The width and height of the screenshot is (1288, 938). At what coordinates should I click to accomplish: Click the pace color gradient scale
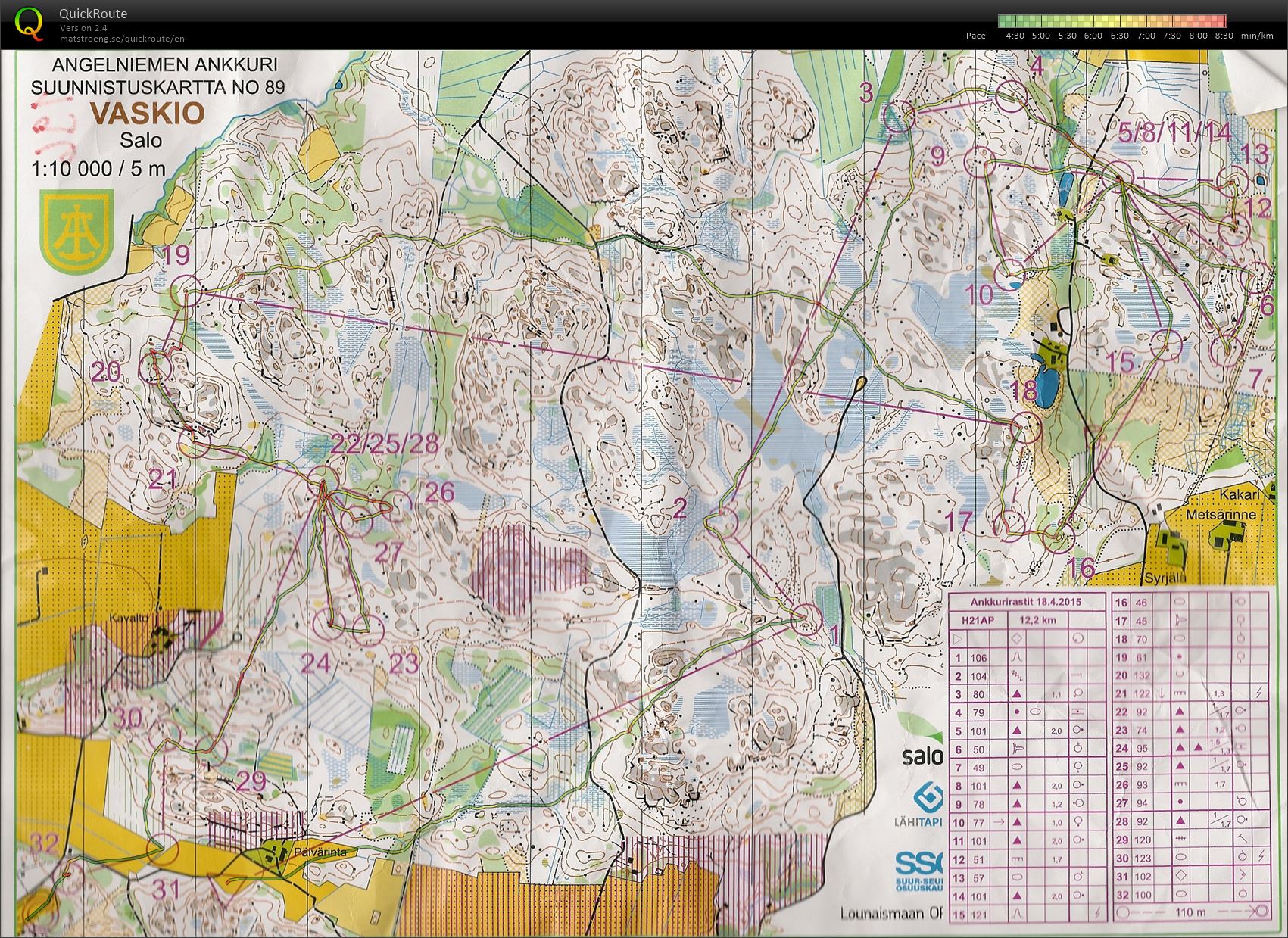point(1112,20)
